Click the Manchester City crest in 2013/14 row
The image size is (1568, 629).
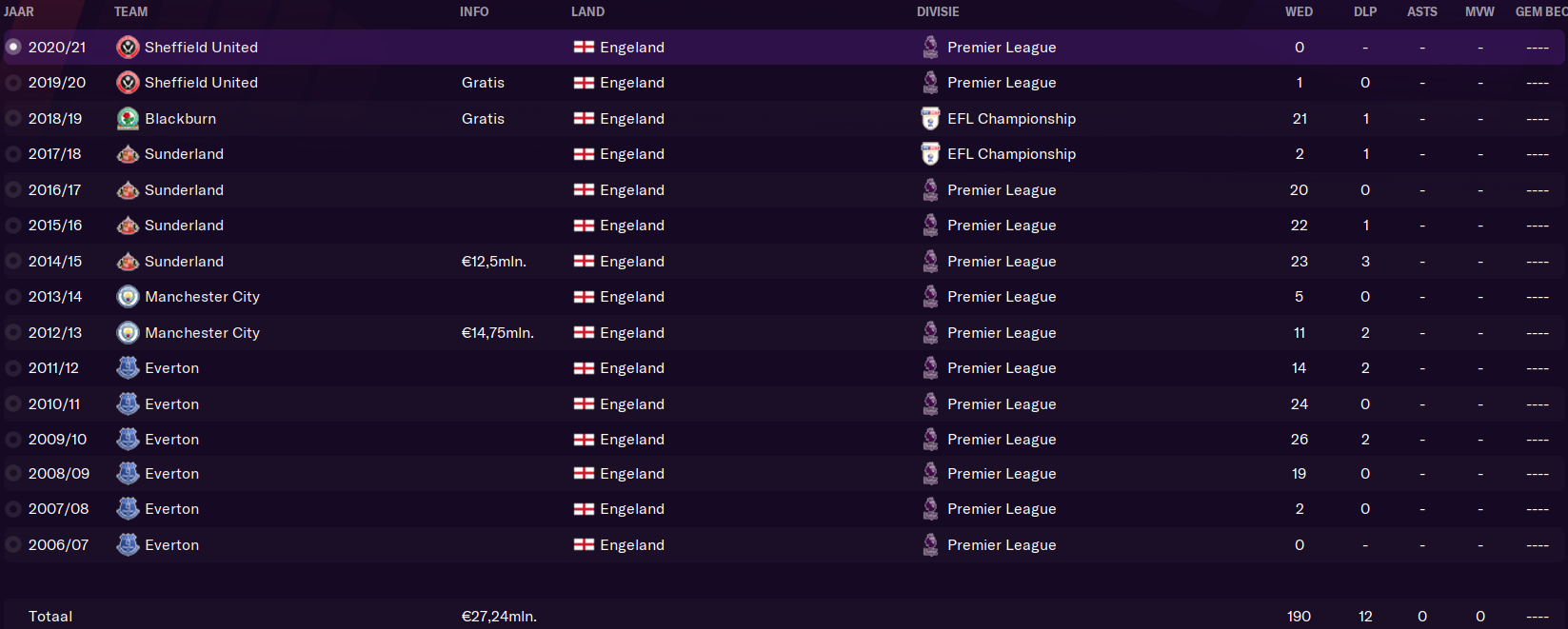coord(128,297)
